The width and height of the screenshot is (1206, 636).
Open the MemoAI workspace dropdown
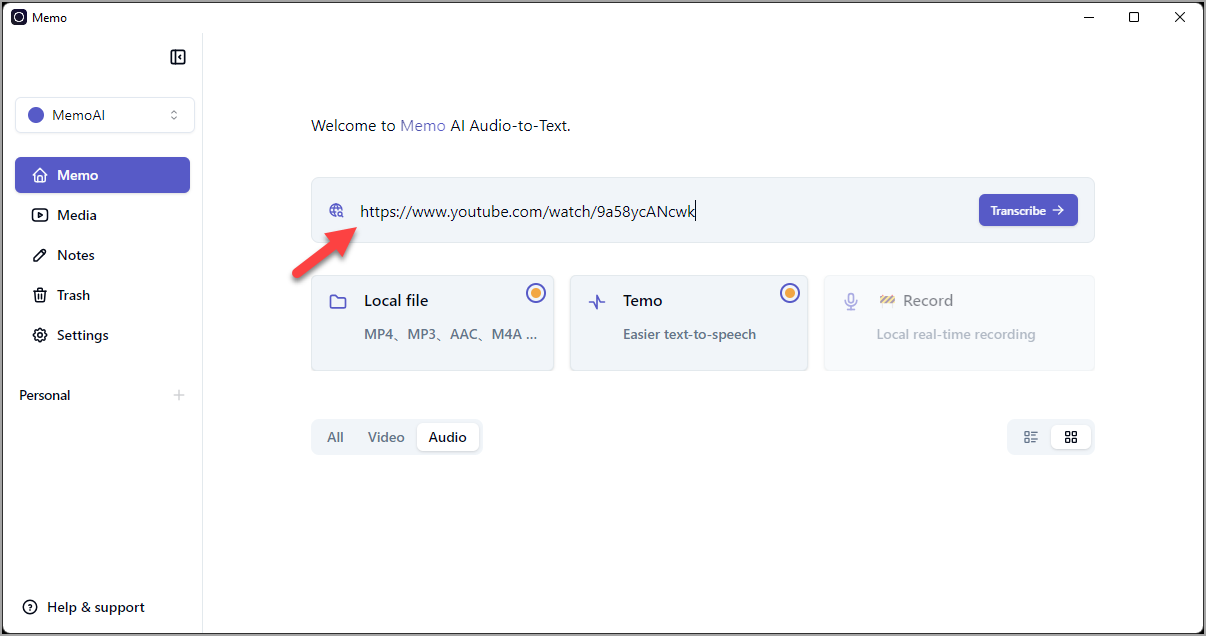[105, 115]
